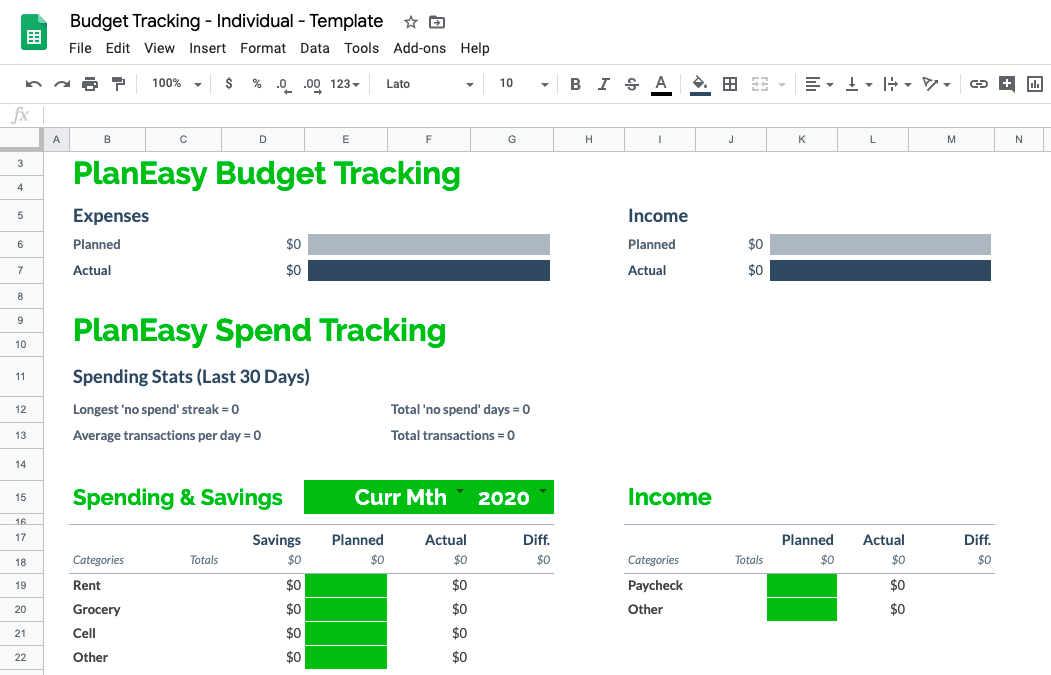The height and width of the screenshot is (675, 1051).
Task: Toggle strikethrough formatting
Action: (631, 84)
